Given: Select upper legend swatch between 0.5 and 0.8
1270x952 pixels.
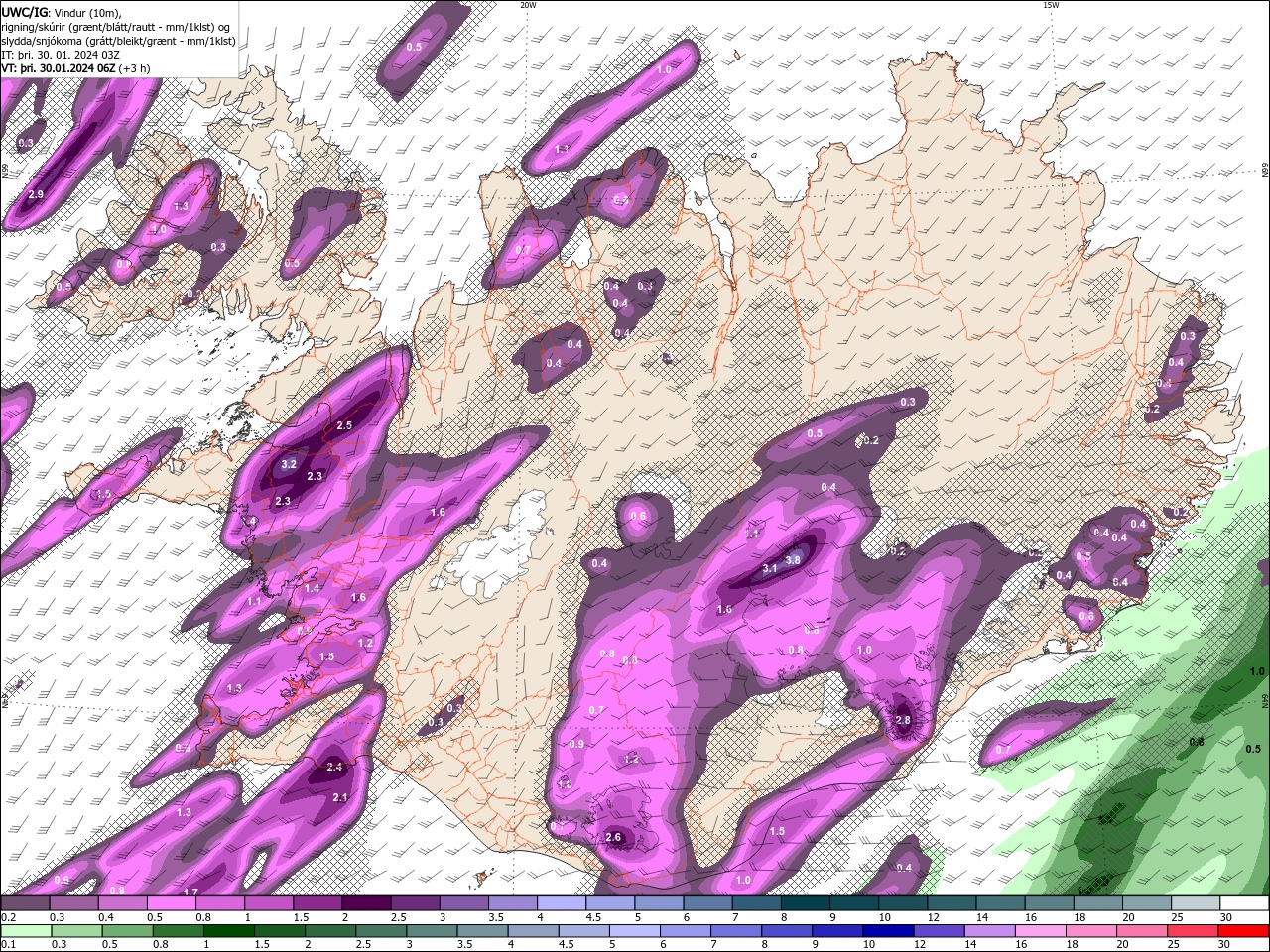Looking at the screenshot, I should pos(171,903).
